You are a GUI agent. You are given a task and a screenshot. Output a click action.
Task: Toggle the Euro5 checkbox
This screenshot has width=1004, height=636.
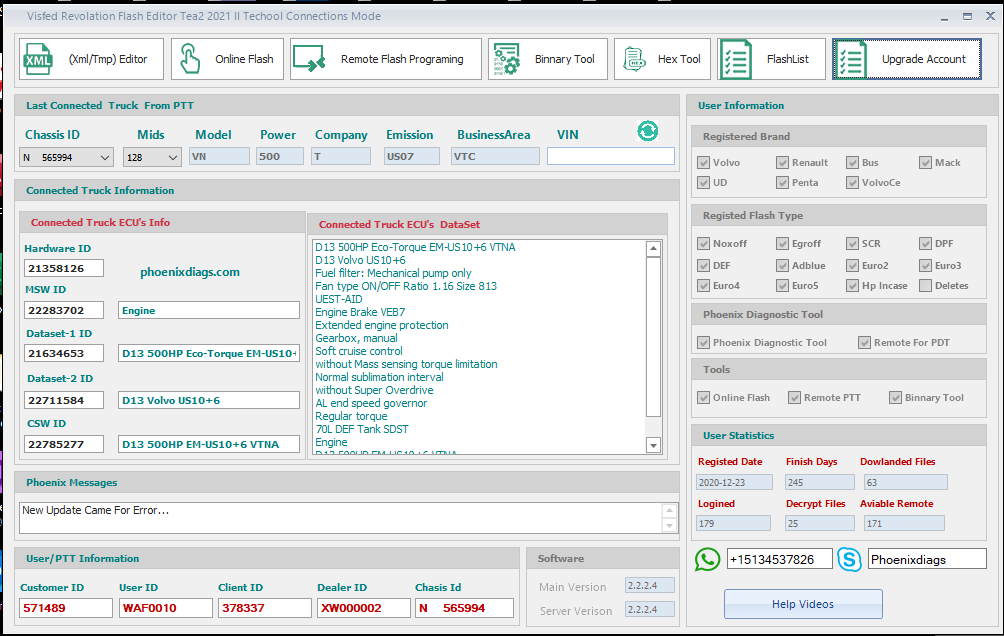coord(782,286)
